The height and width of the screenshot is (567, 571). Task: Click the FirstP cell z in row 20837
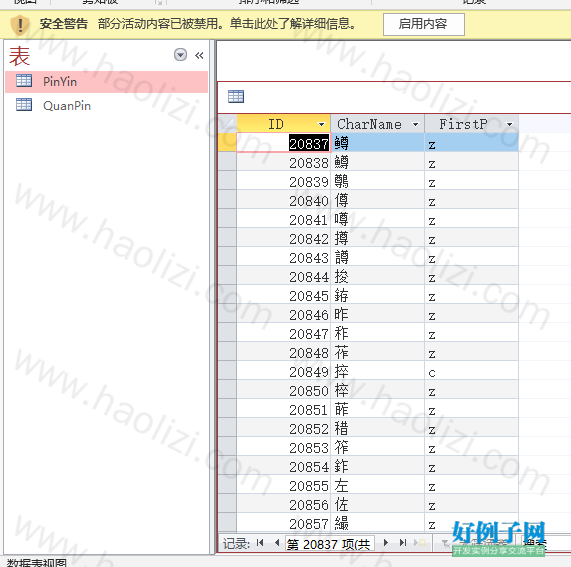(472, 143)
